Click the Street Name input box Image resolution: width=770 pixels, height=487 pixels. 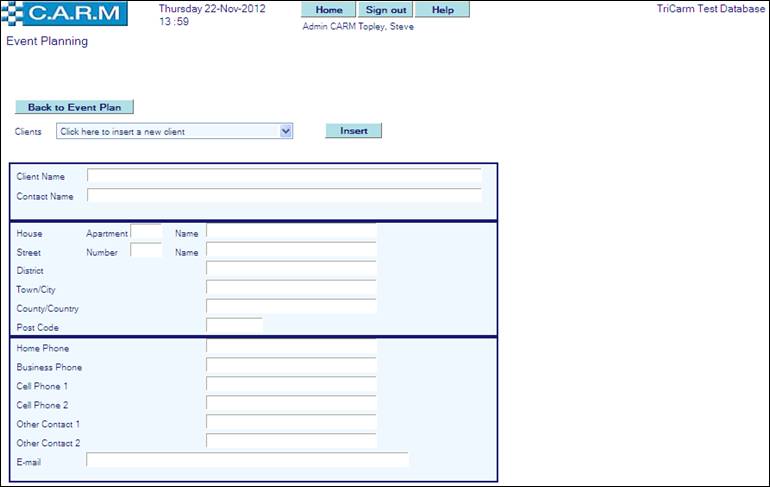click(291, 252)
